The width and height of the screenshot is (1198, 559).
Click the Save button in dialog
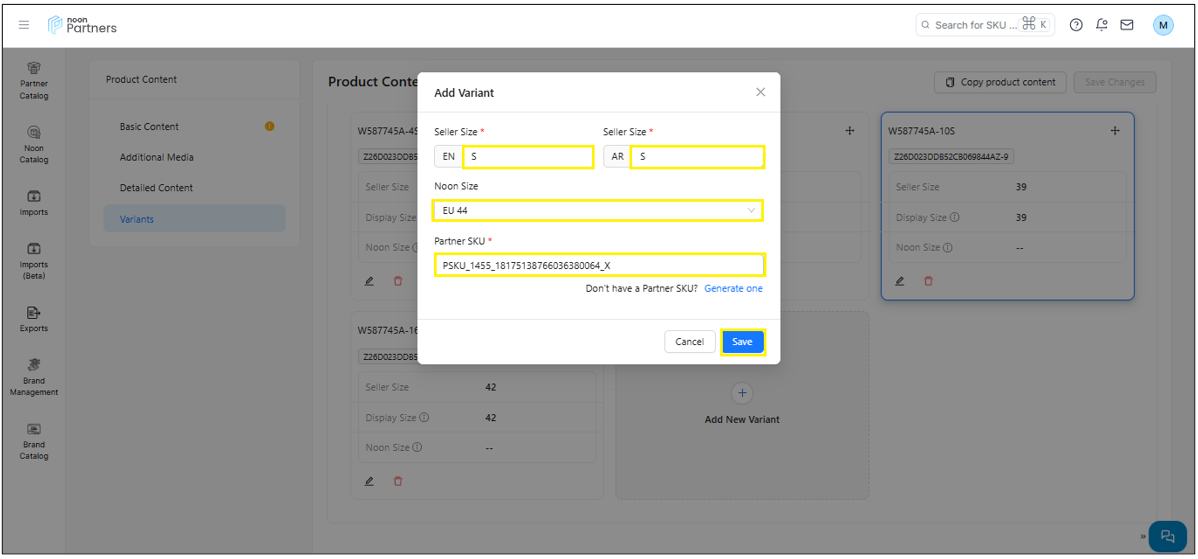tap(742, 342)
